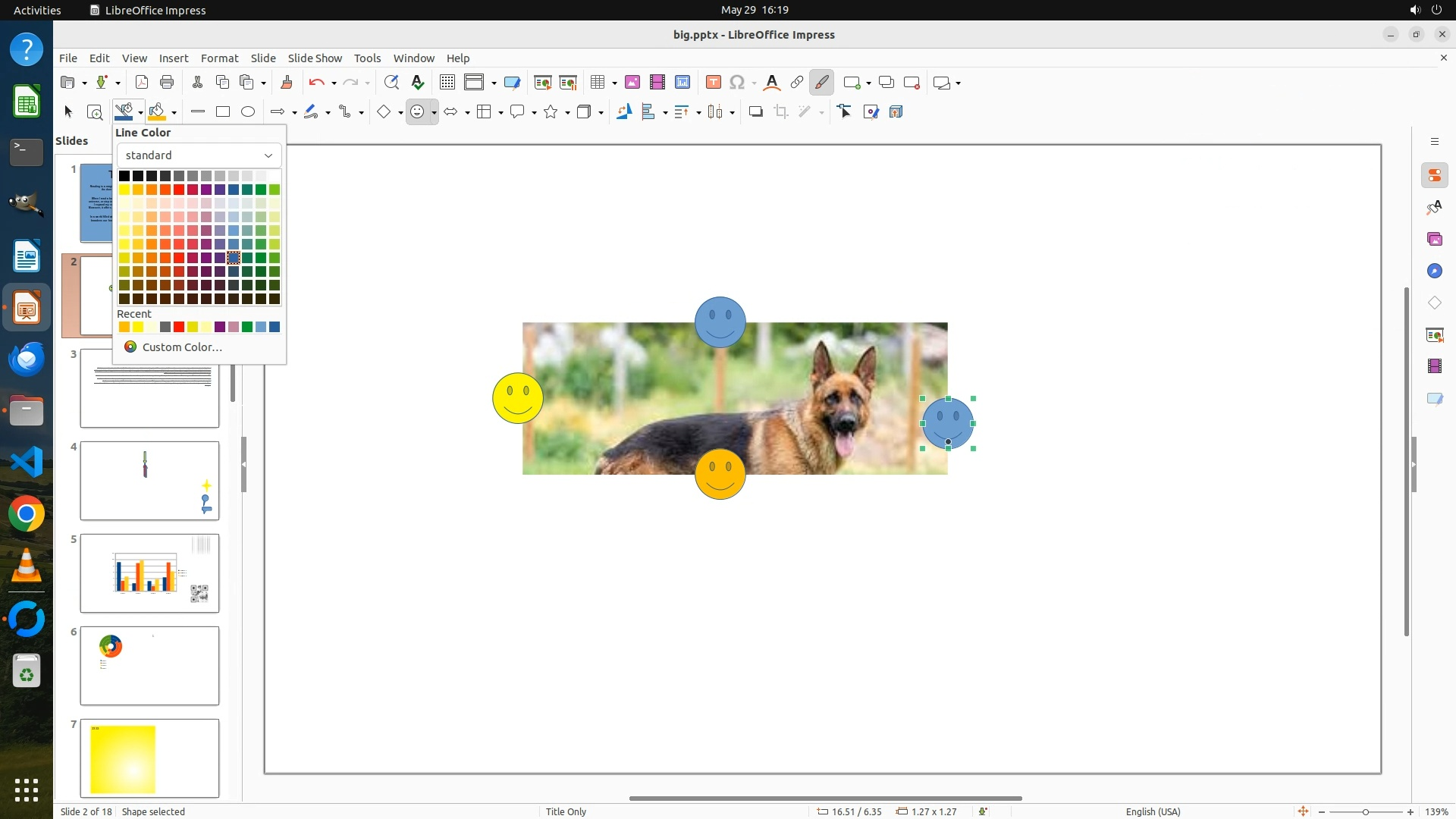This screenshot has height=819, width=1456.
Task: Click the Insert Special Character omega icon
Action: click(736, 83)
